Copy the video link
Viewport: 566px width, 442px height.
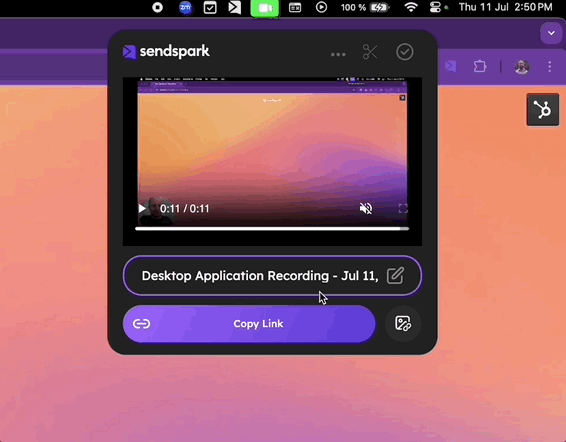click(249, 324)
